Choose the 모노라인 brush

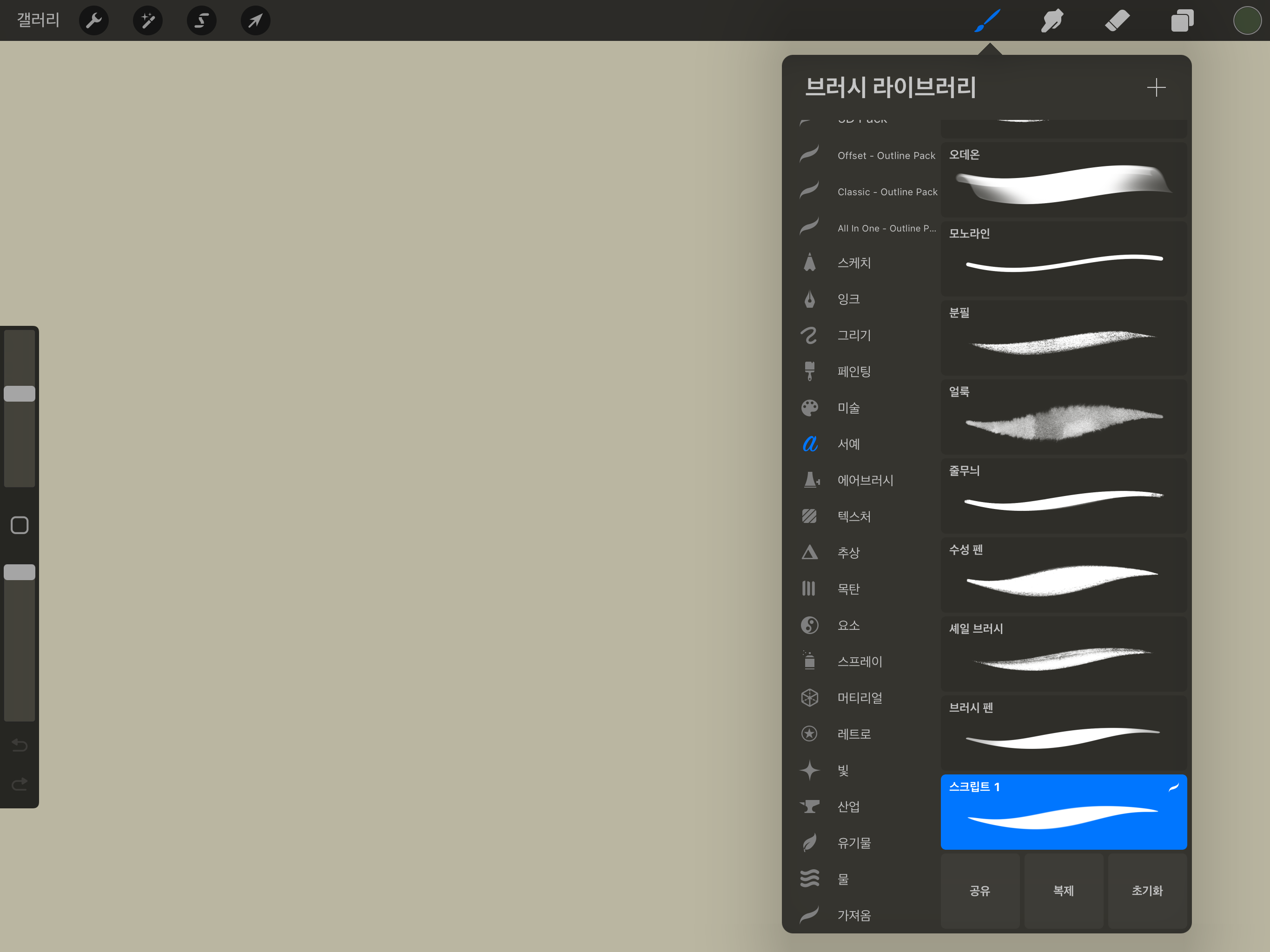pos(1063,258)
